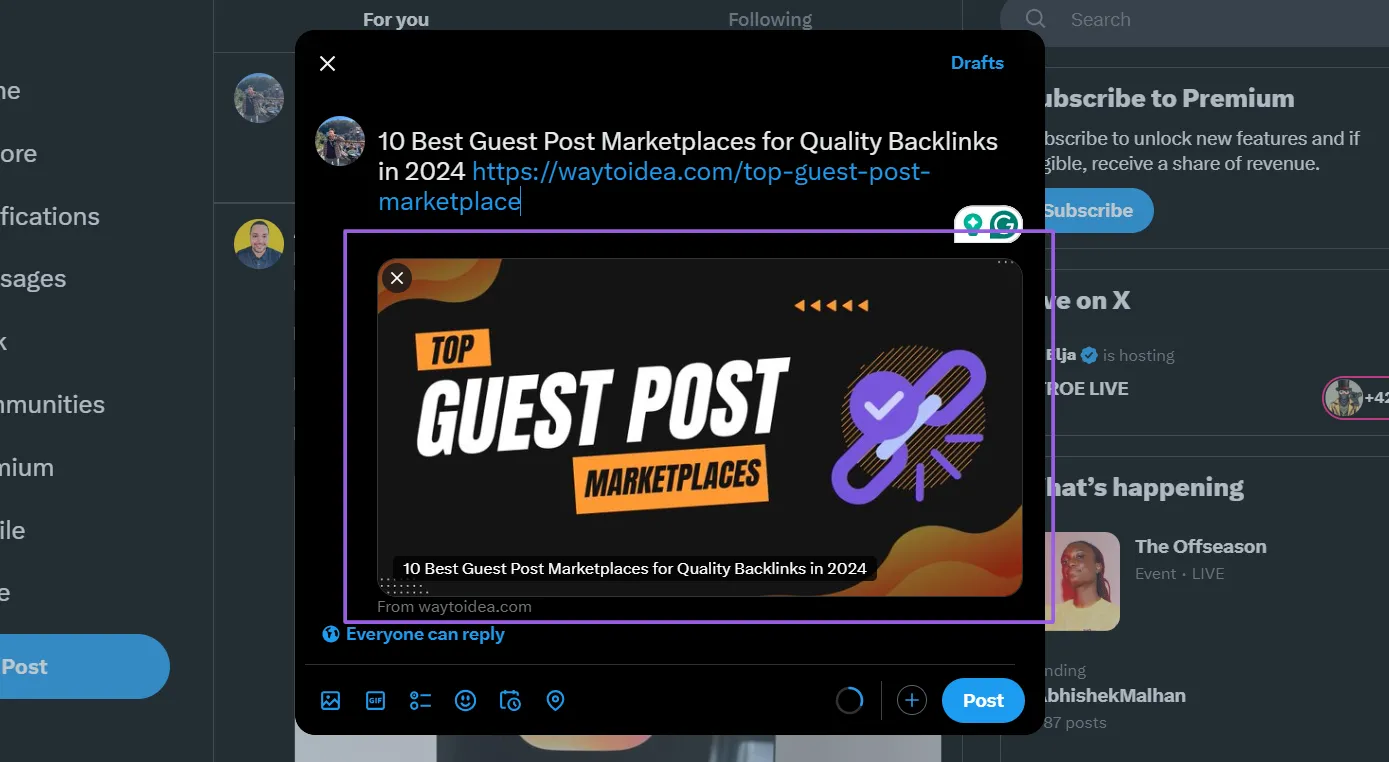Click the Subscribe button for Premium
This screenshot has width=1389, height=762.
[x=1088, y=211]
